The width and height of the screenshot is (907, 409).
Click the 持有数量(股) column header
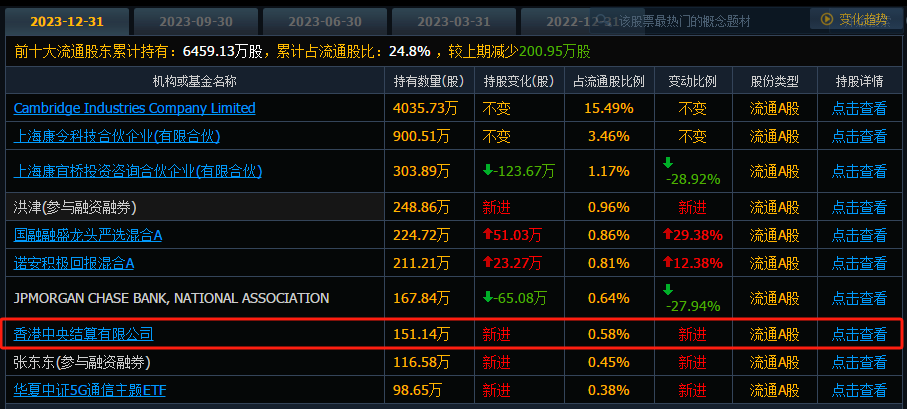point(429,81)
